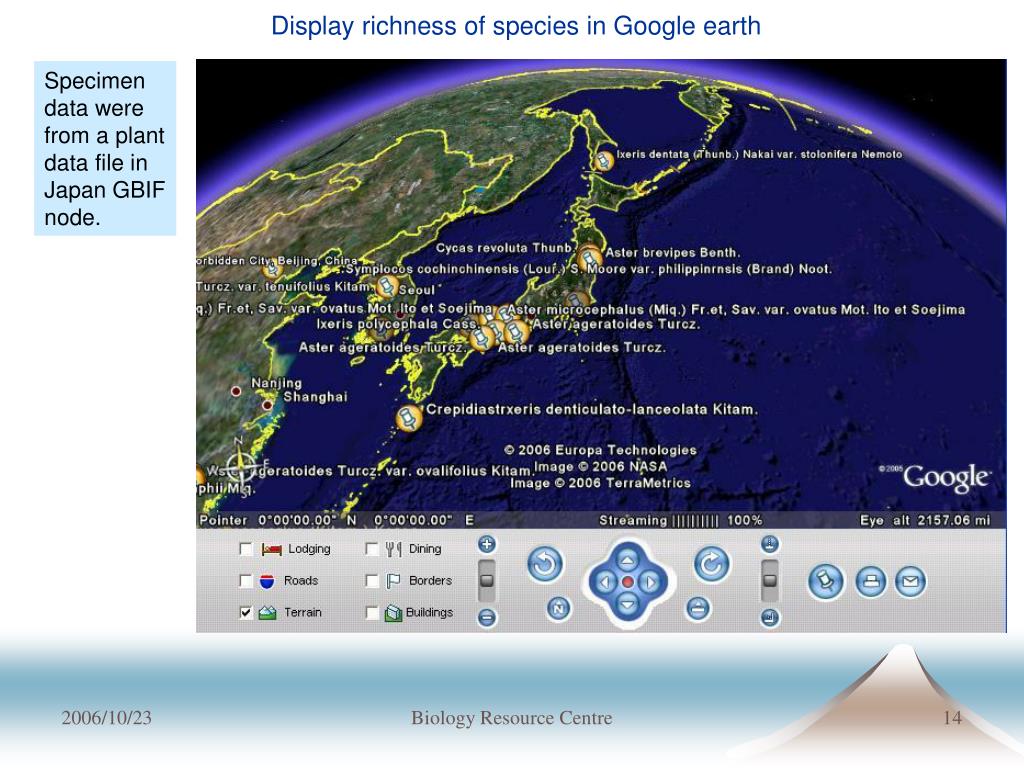The width and height of the screenshot is (1024, 768).
Task: Click the 'Ixeris polycephala Cass.' label
Action: [x=398, y=324]
